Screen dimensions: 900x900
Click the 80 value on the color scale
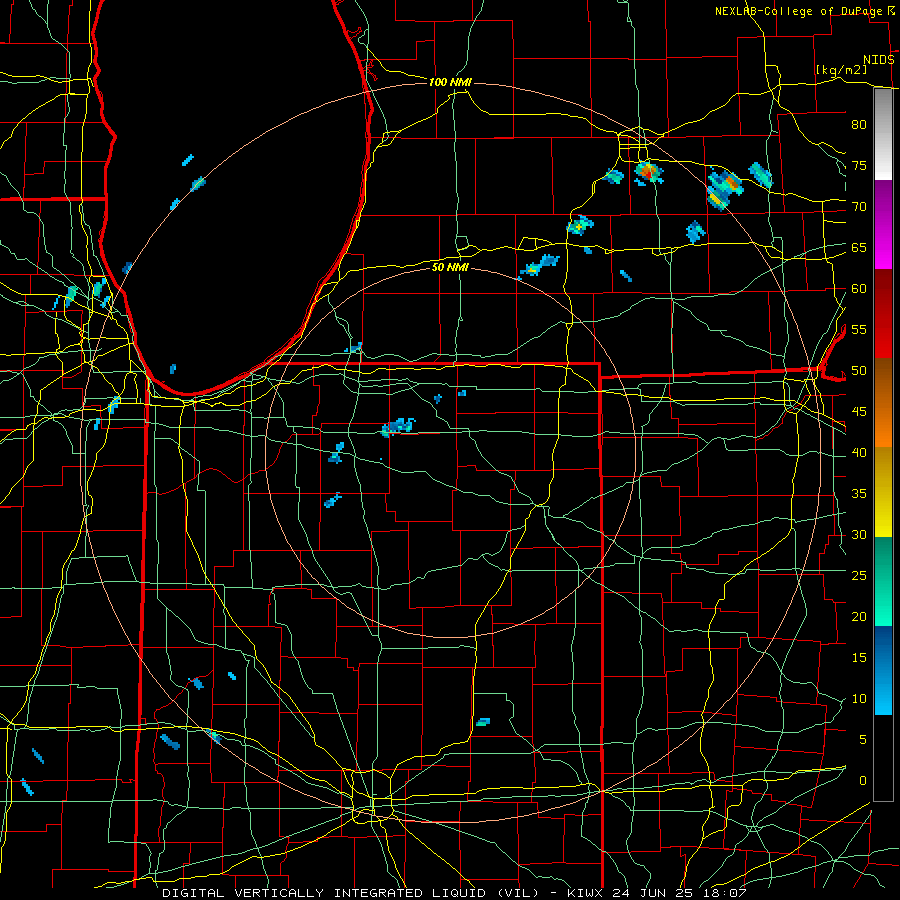859,125
